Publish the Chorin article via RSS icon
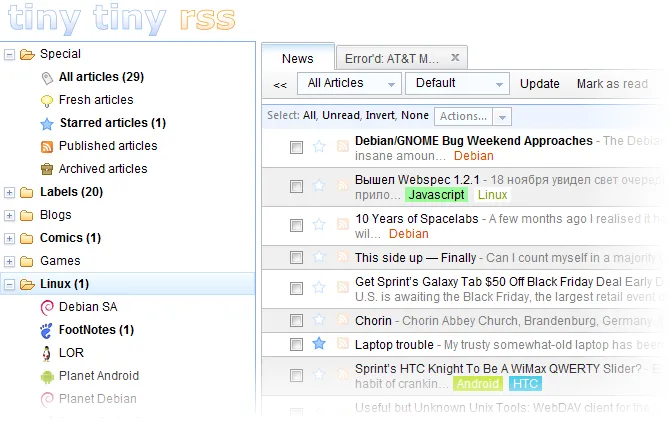This screenshot has width=670, height=421. 343,319
